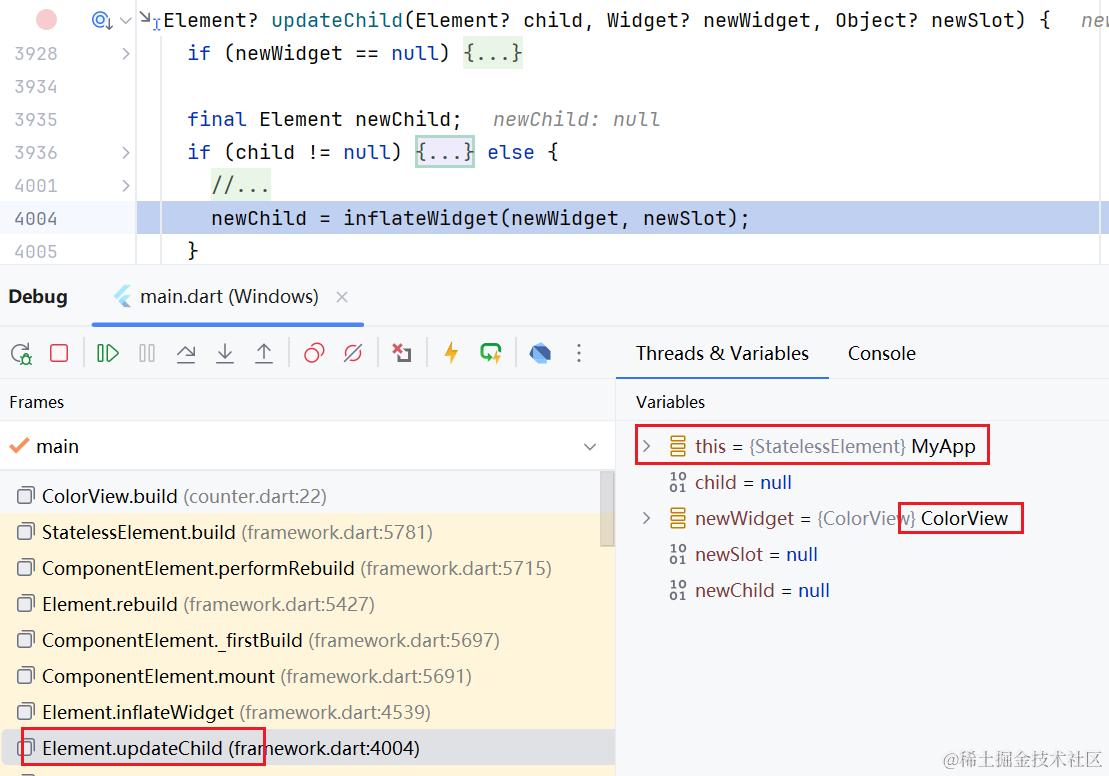This screenshot has height=776, width=1109.
Task: Click the override gutter icon beside updateChild
Action: (x=102, y=21)
